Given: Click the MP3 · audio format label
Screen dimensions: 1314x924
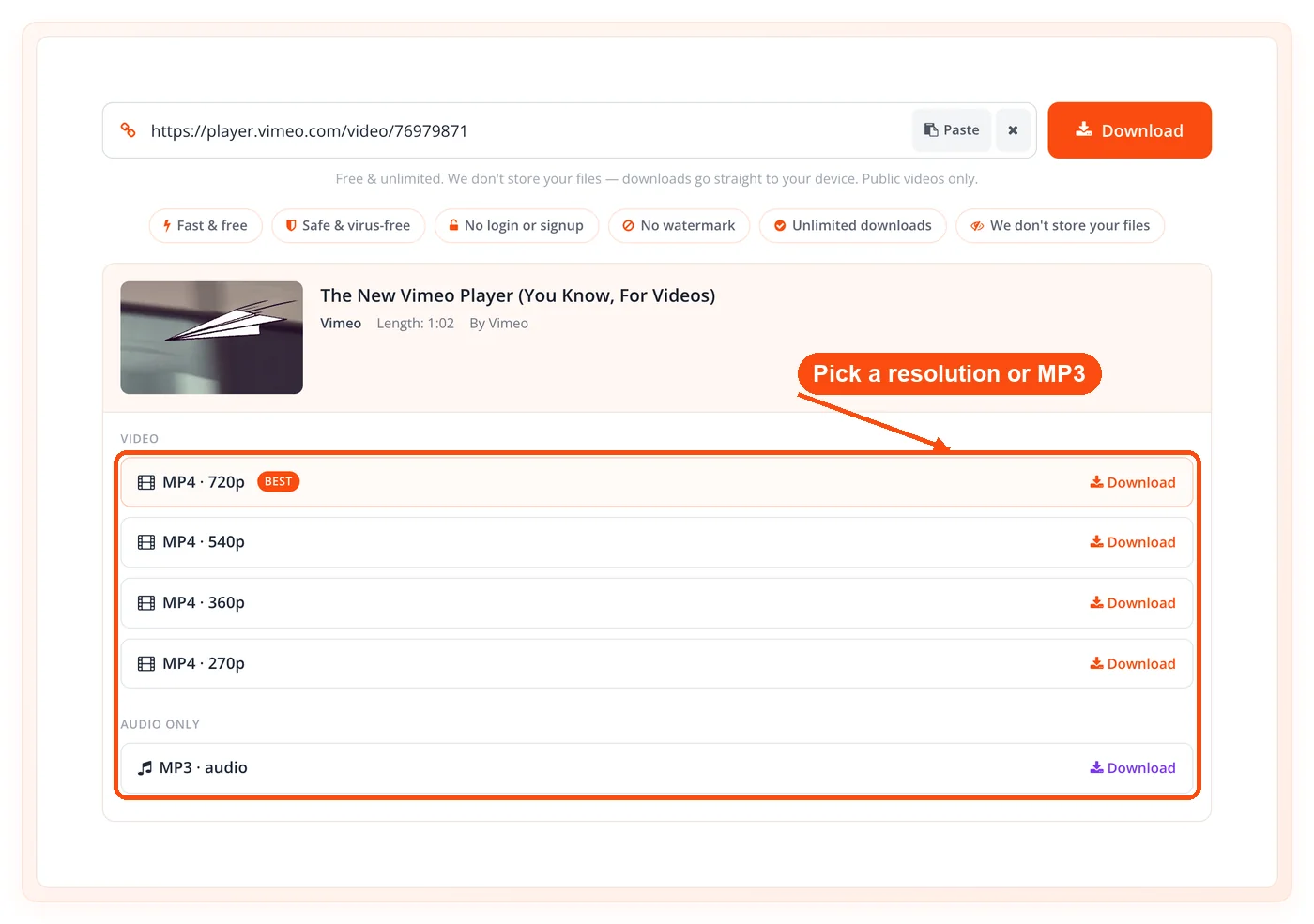Looking at the screenshot, I should (204, 767).
